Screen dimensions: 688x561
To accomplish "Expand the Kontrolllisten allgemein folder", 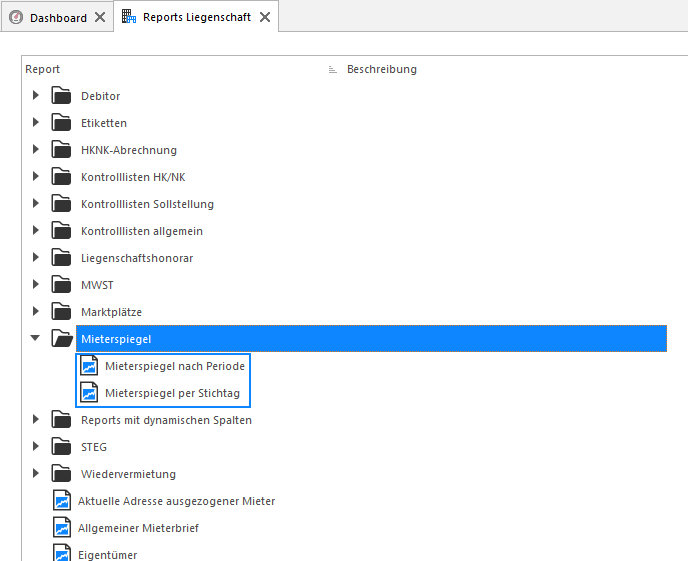I will click(x=36, y=230).
